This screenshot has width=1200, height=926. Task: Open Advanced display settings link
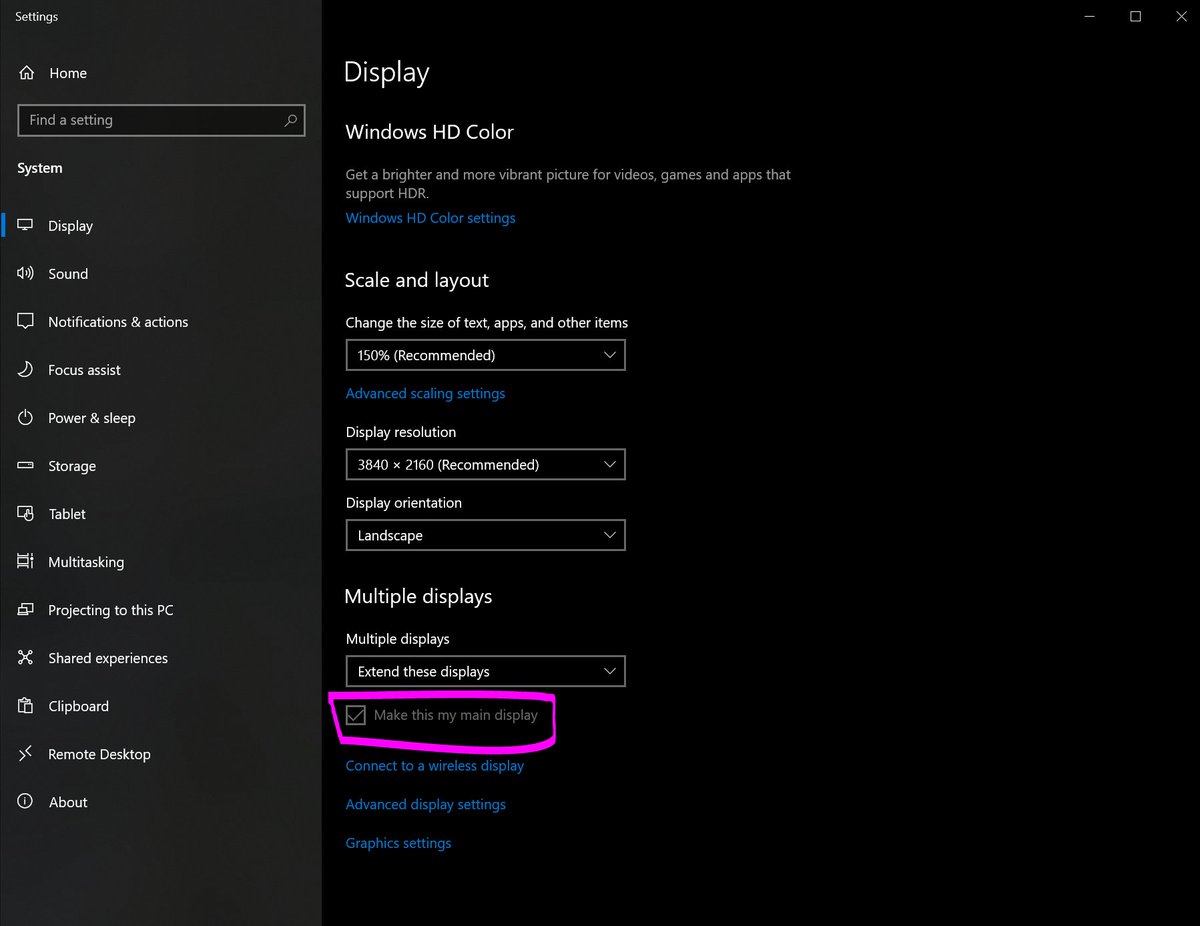[425, 804]
